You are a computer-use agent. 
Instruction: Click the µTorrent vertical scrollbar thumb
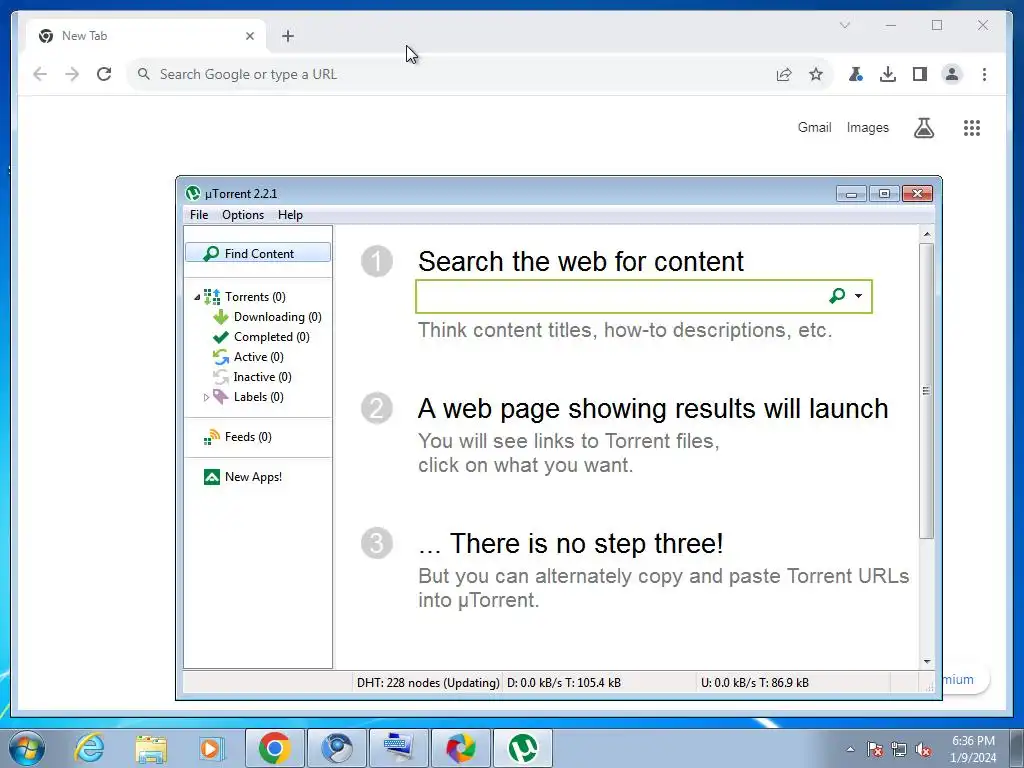[926, 391]
